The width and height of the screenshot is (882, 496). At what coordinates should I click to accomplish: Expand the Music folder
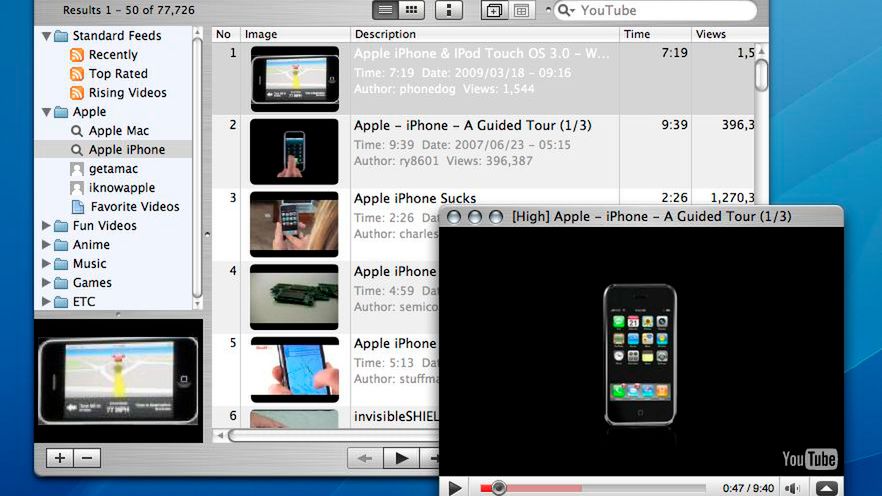46,263
